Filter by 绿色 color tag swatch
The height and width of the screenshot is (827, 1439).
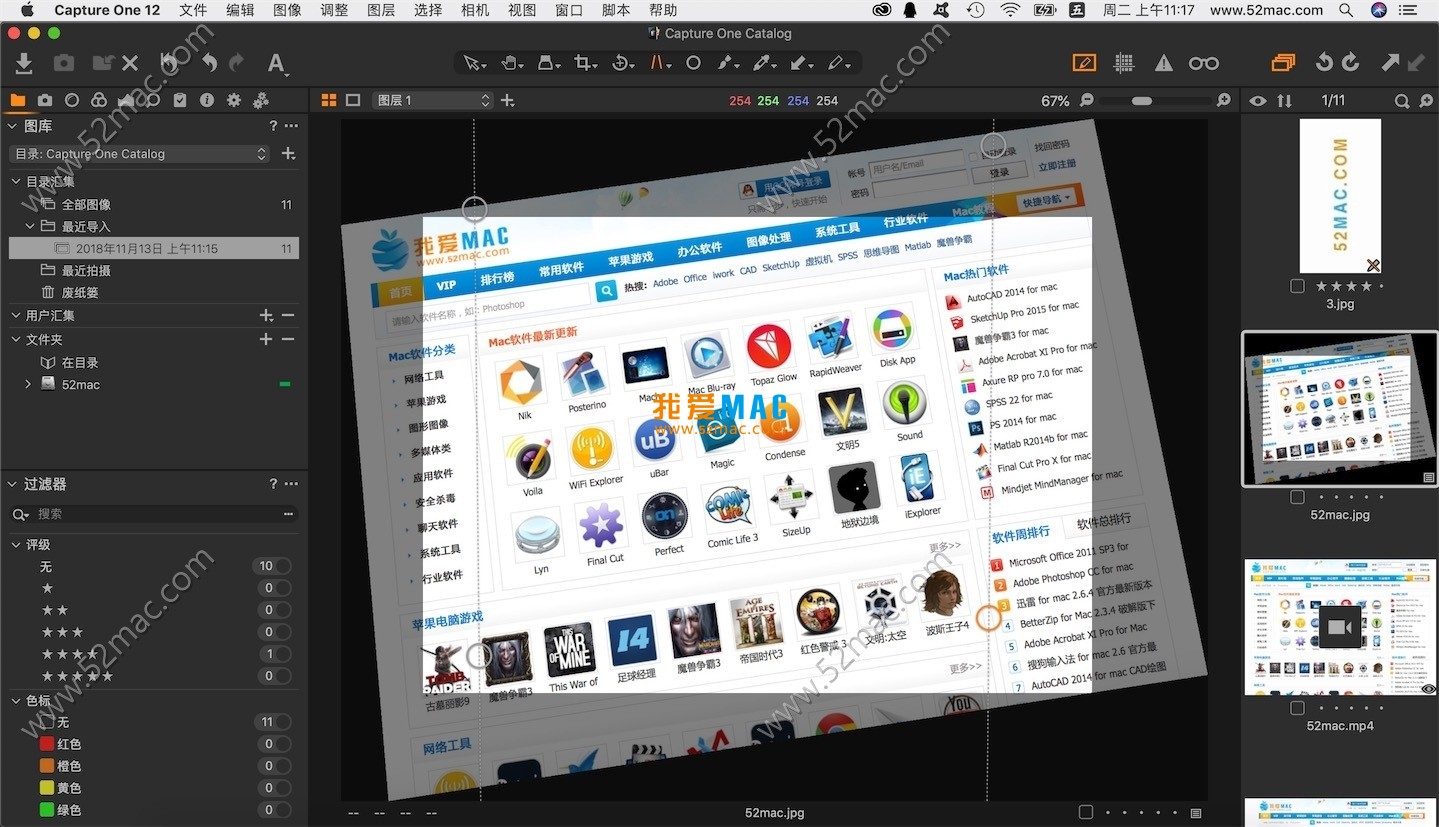tap(46, 810)
